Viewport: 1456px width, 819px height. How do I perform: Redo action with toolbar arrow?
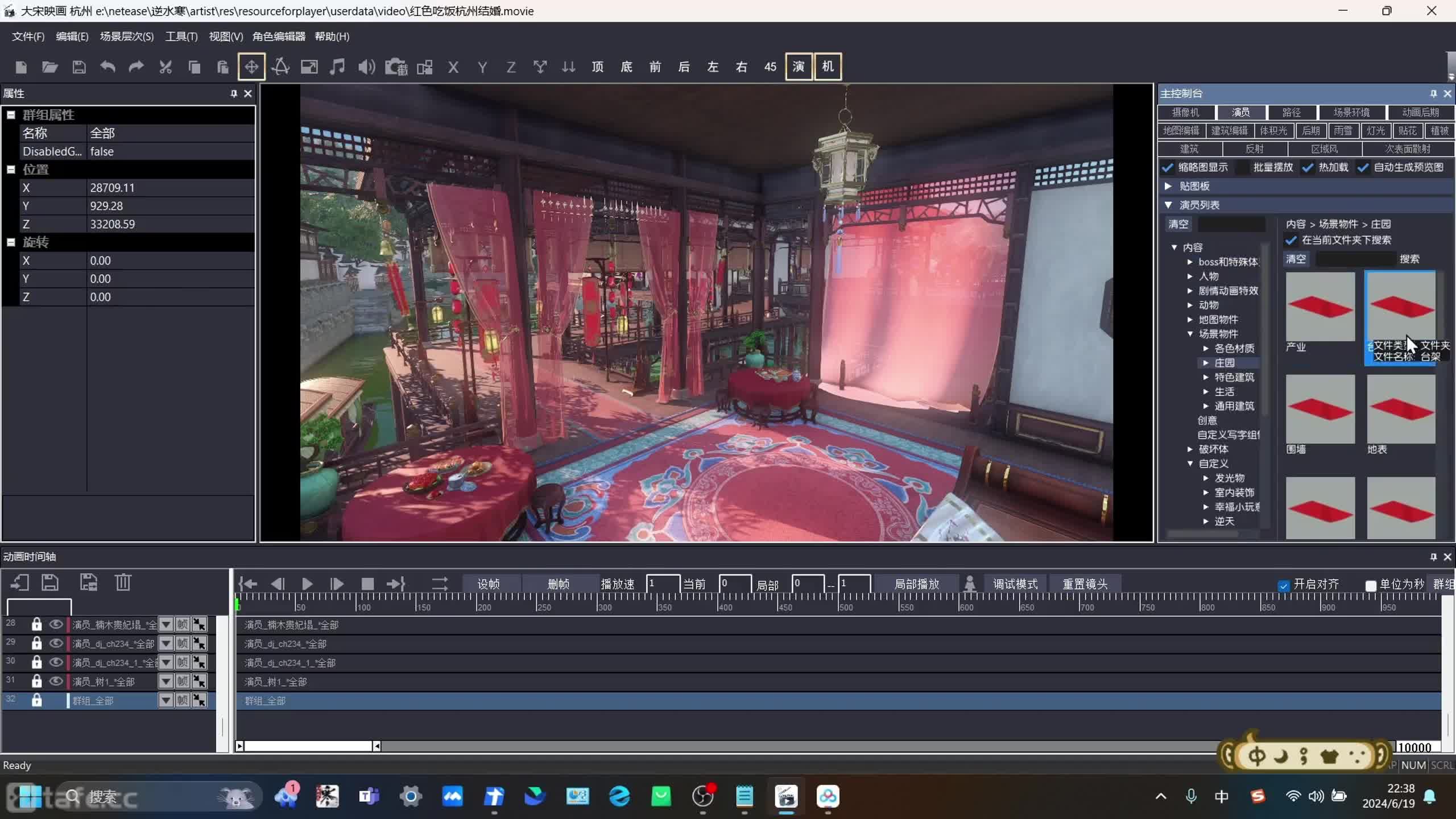point(136,67)
